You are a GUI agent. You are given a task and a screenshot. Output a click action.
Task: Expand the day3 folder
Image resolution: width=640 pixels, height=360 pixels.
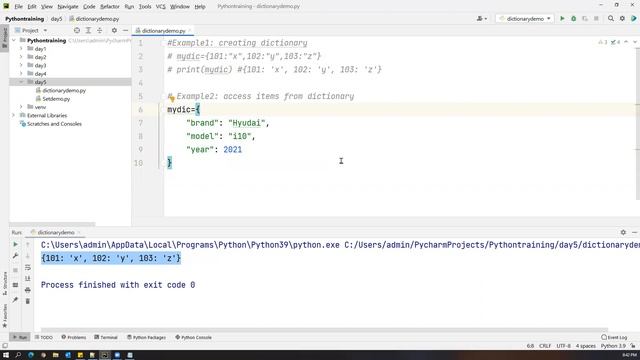tap(21, 65)
